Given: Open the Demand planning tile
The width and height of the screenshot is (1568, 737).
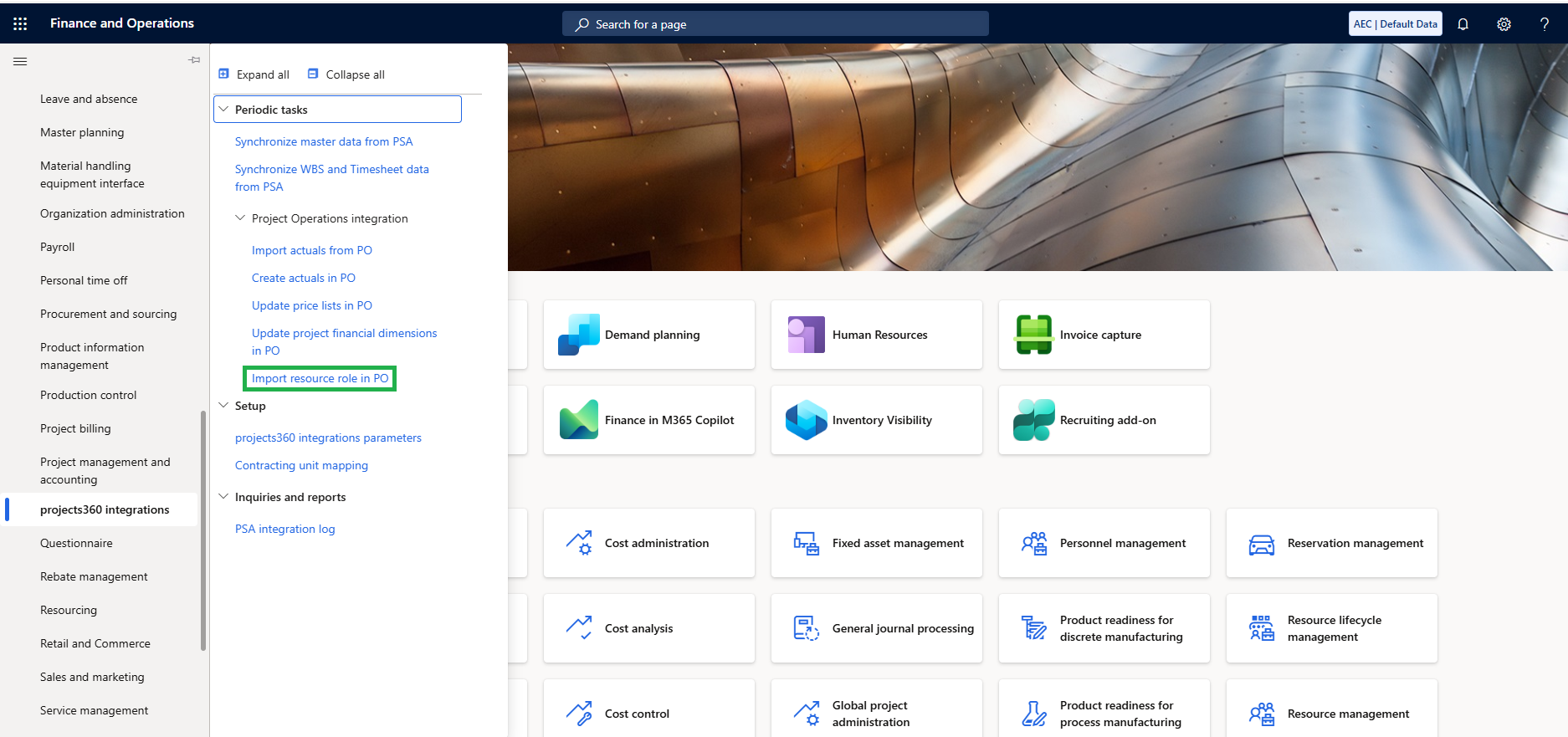Looking at the screenshot, I should click(x=648, y=335).
